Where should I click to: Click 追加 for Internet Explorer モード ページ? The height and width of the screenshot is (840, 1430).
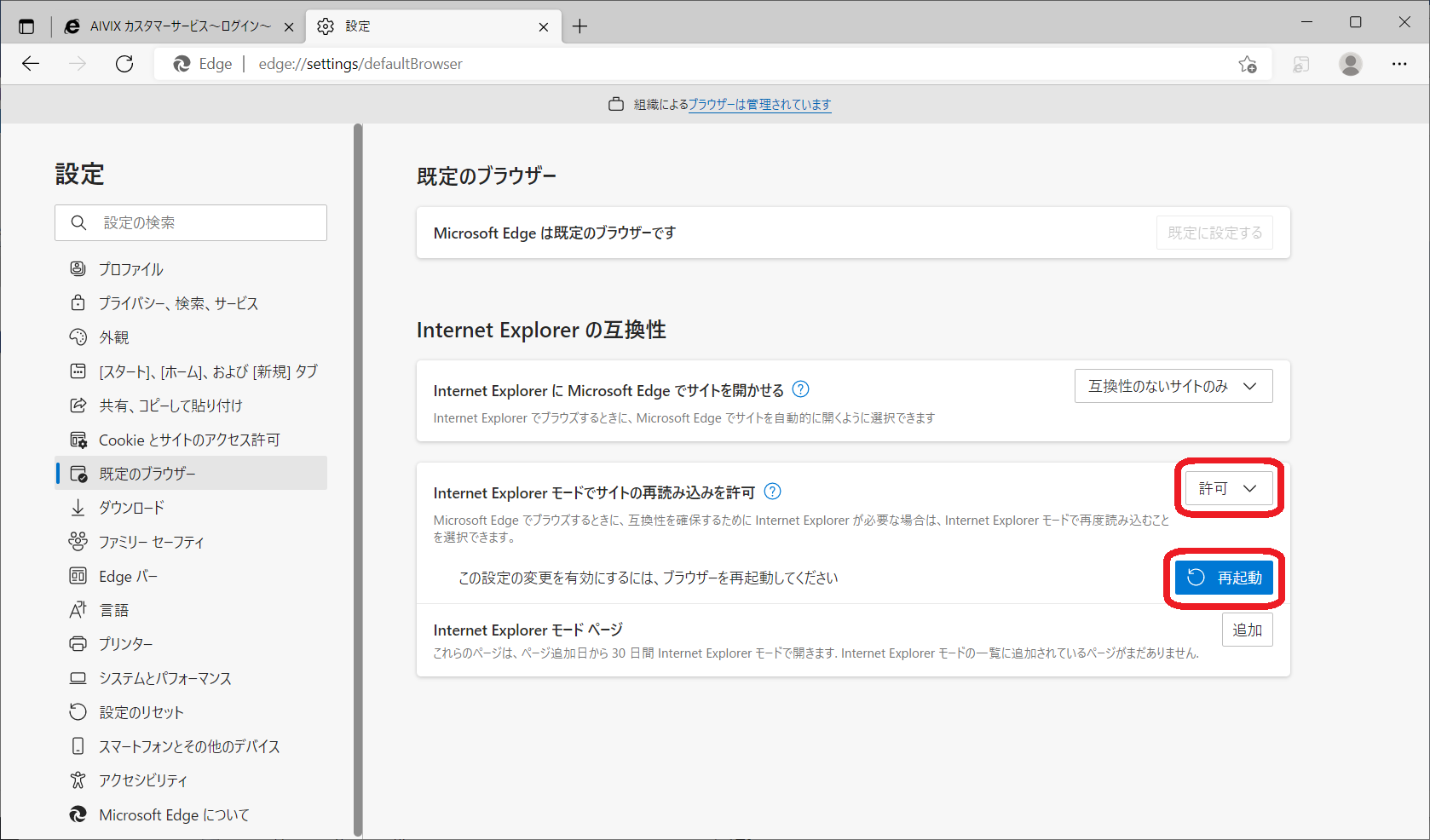1247,630
